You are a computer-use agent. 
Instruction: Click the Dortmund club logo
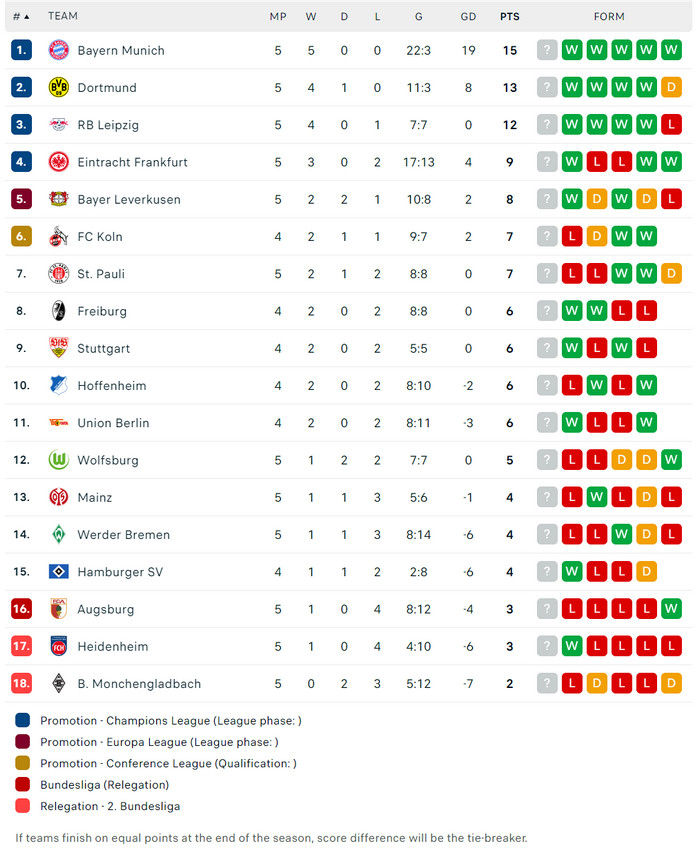58,87
